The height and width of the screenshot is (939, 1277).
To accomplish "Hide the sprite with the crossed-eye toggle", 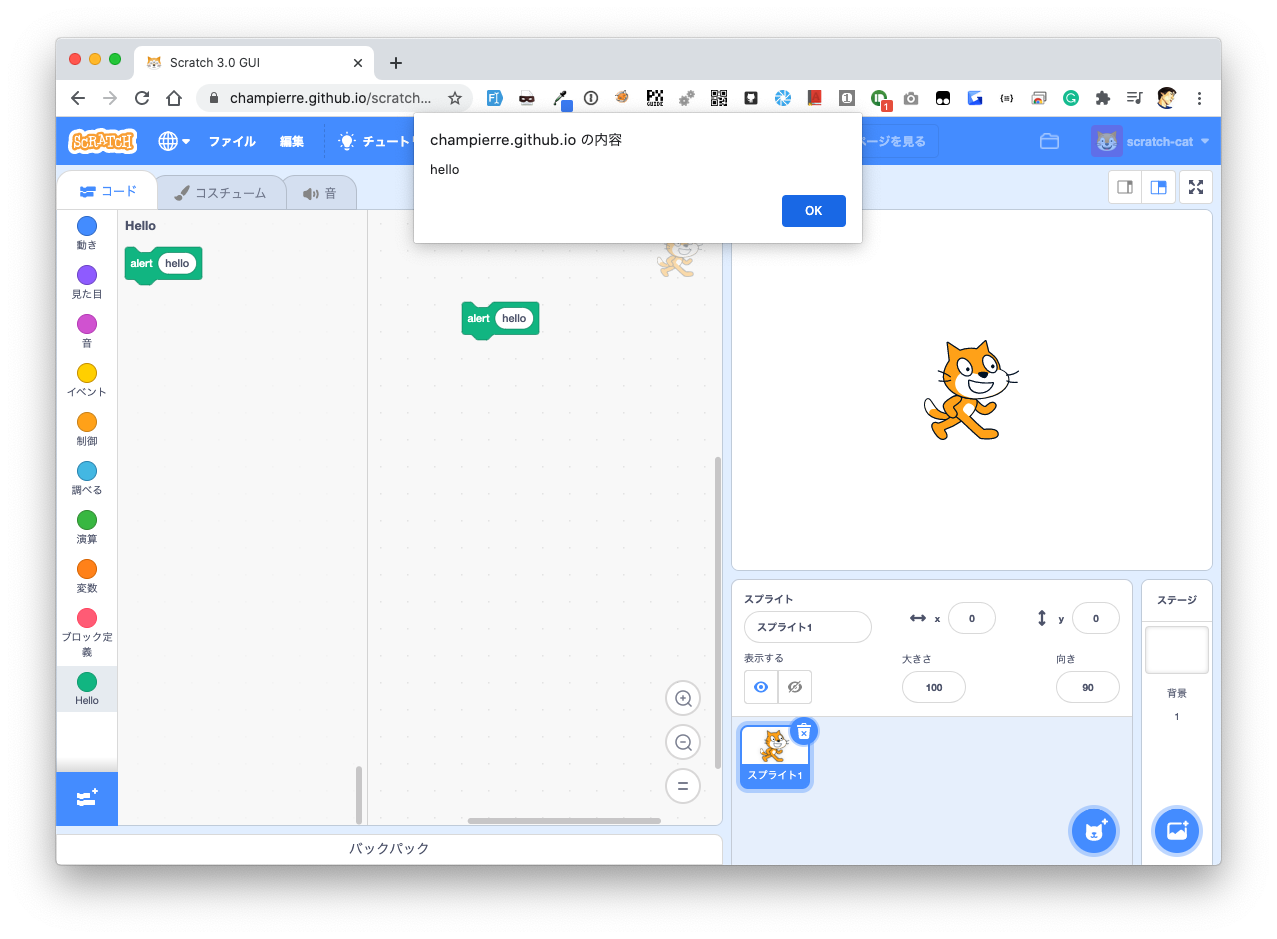I will (x=794, y=686).
